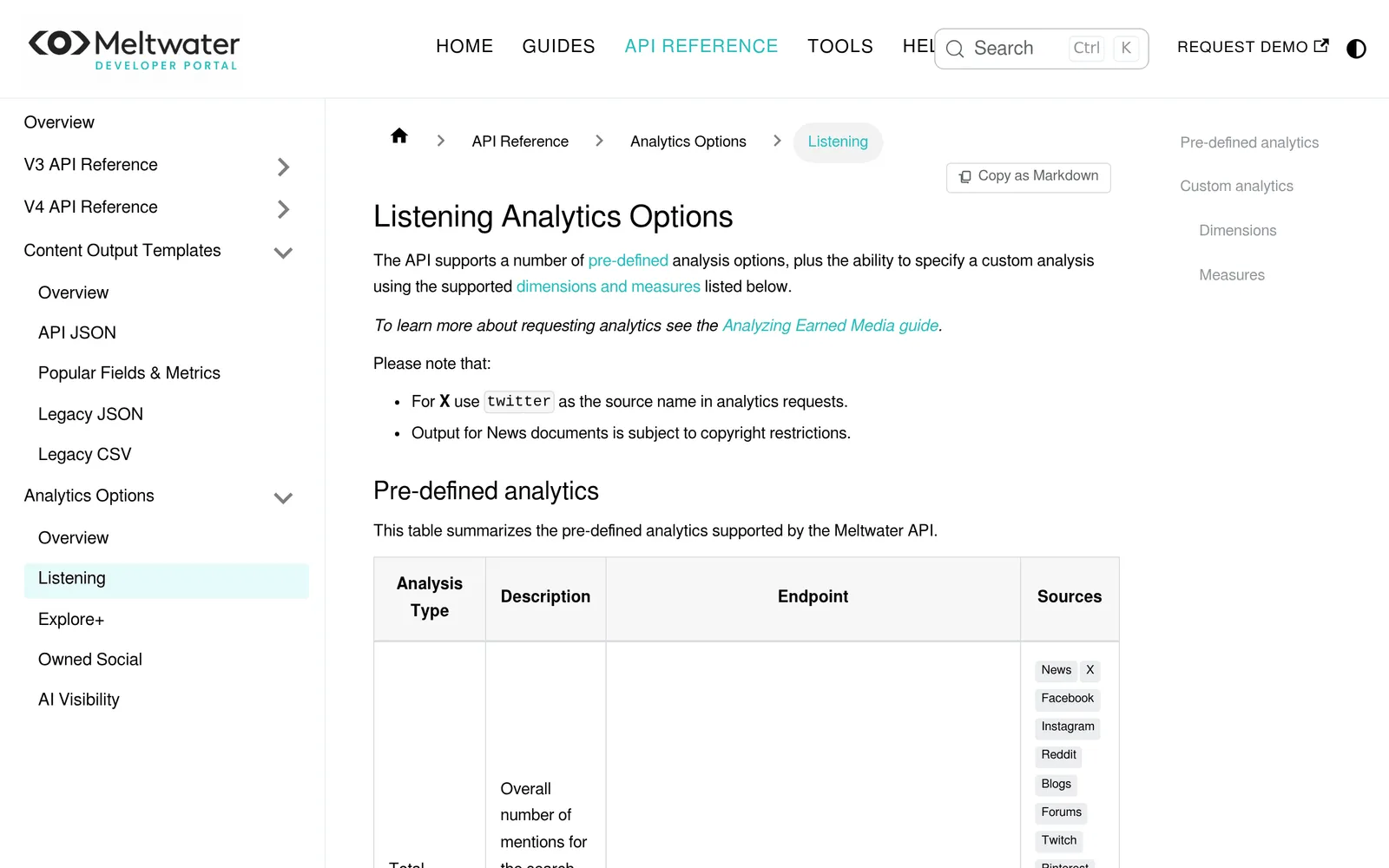Follow dimensions and measures link

pyautogui.click(x=608, y=286)
